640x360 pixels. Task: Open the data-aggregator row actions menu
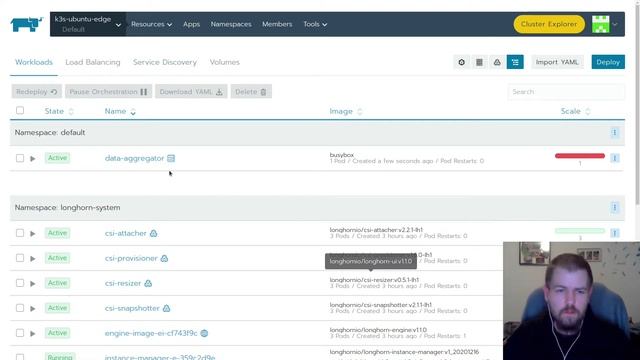(x=615, y=158)
